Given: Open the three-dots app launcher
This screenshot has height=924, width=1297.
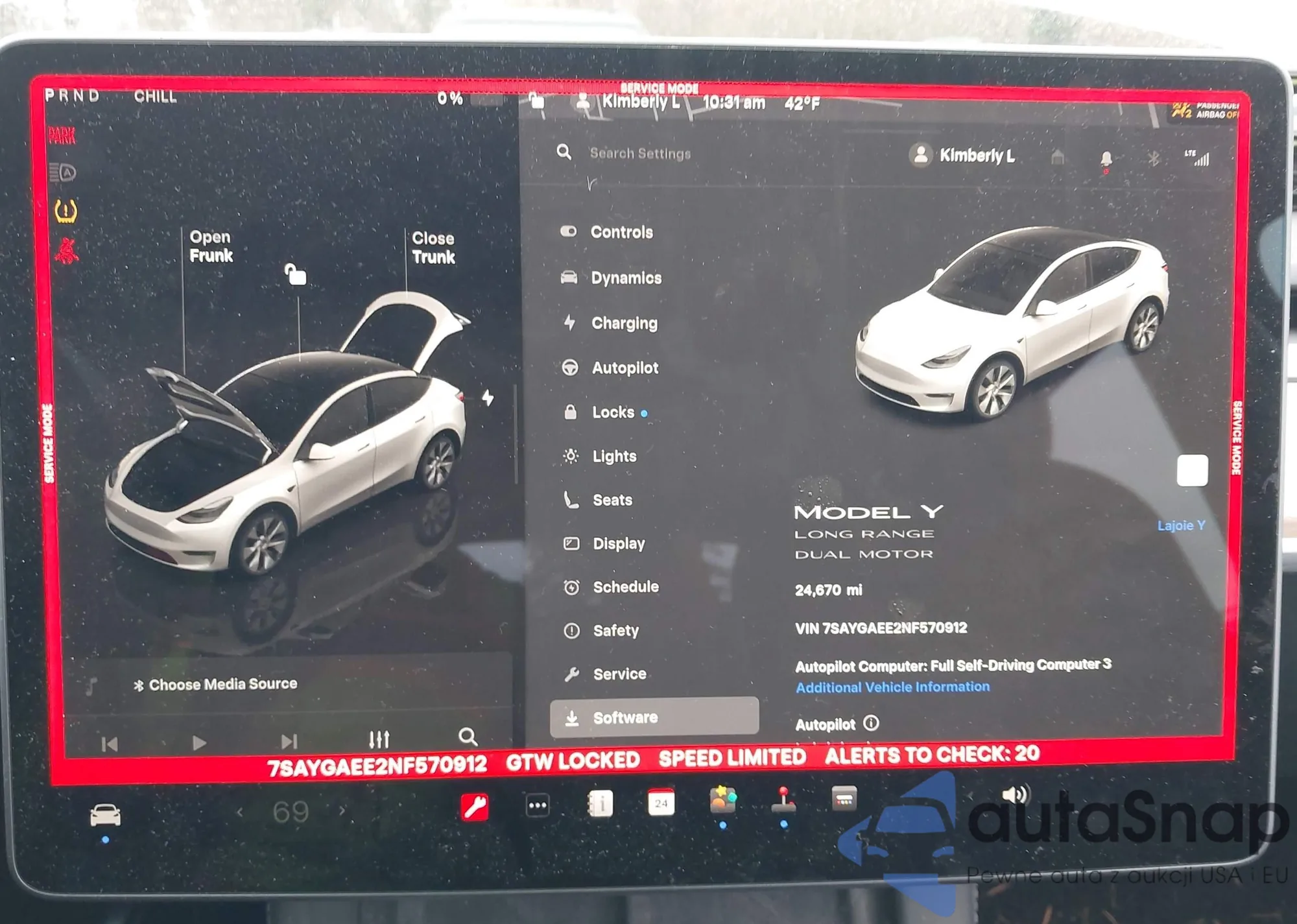Looking at the screenshot, I should (x=537, y=806).
